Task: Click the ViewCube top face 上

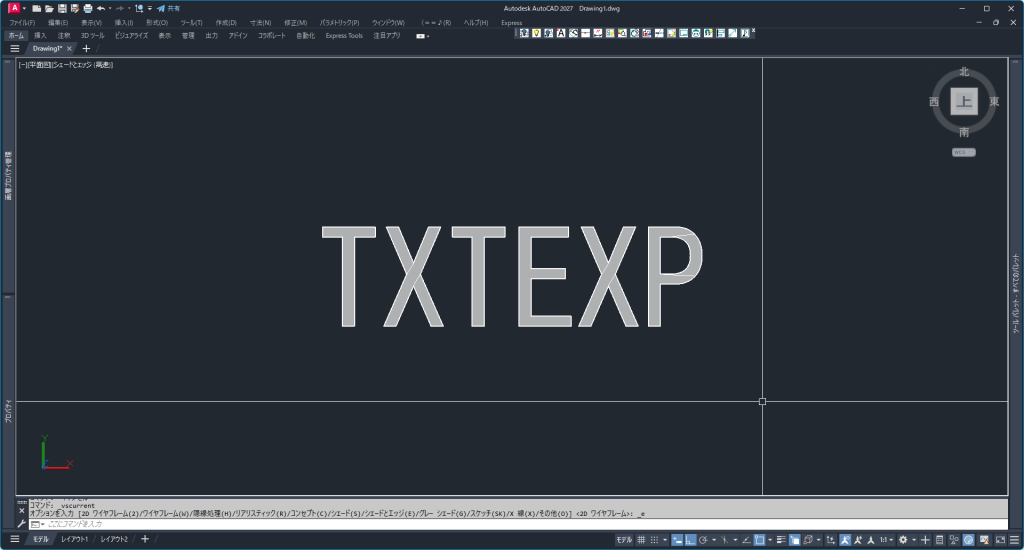Action: click(964, 101)
